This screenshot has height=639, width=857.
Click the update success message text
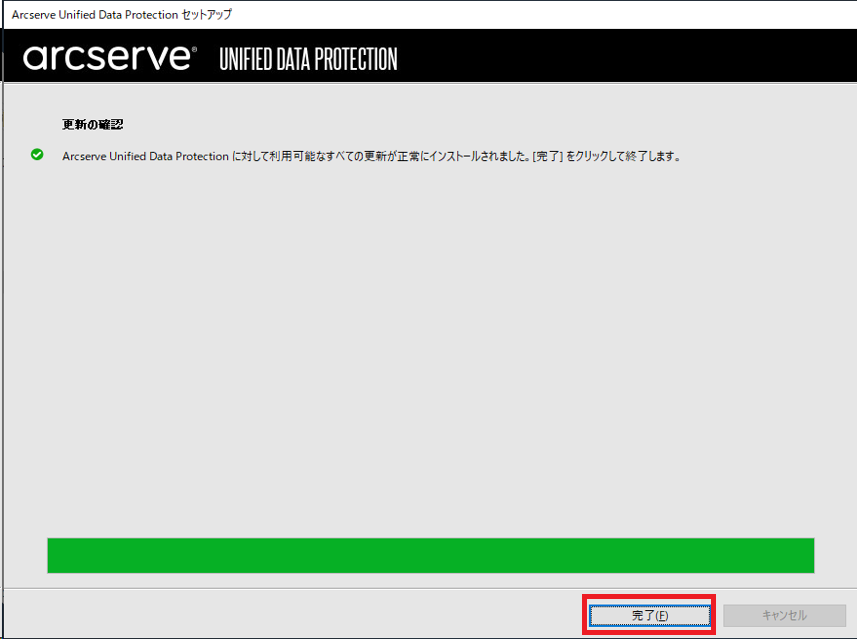click(372, 156)
